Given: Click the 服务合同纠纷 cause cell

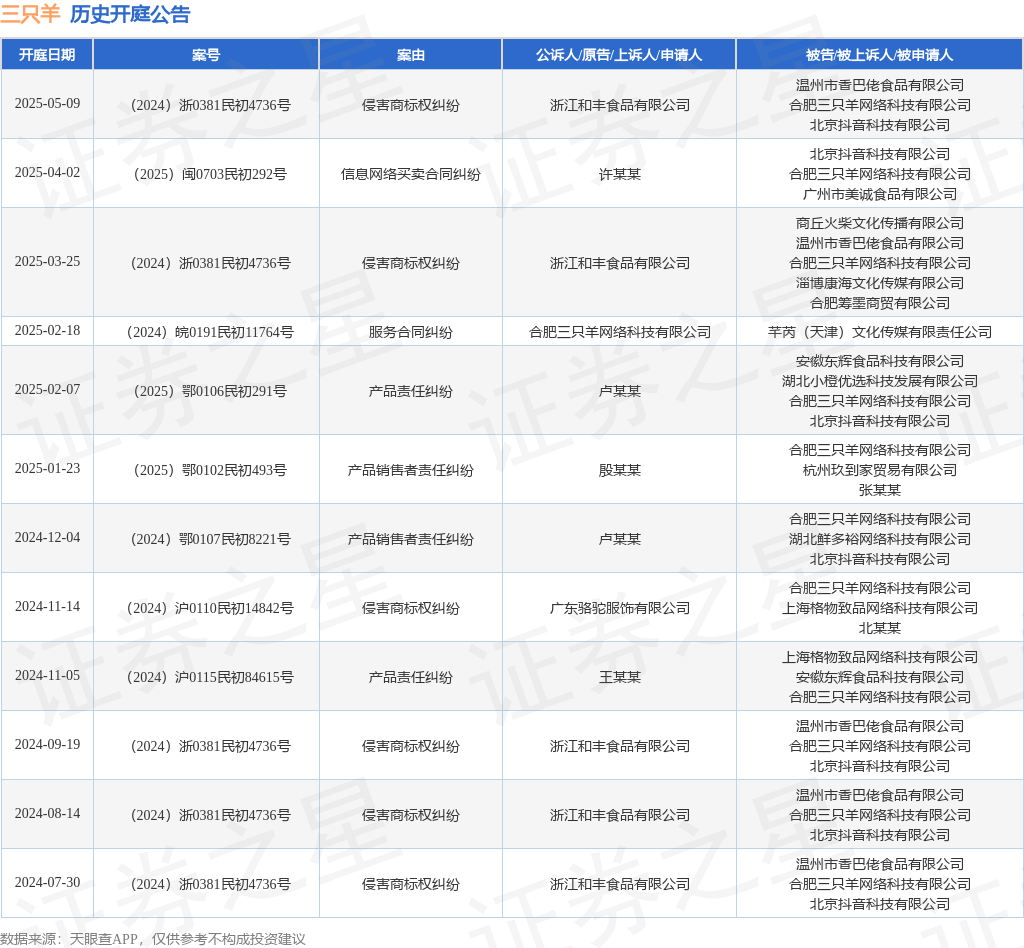Looking at the screenshot, I should coord(411,332).
